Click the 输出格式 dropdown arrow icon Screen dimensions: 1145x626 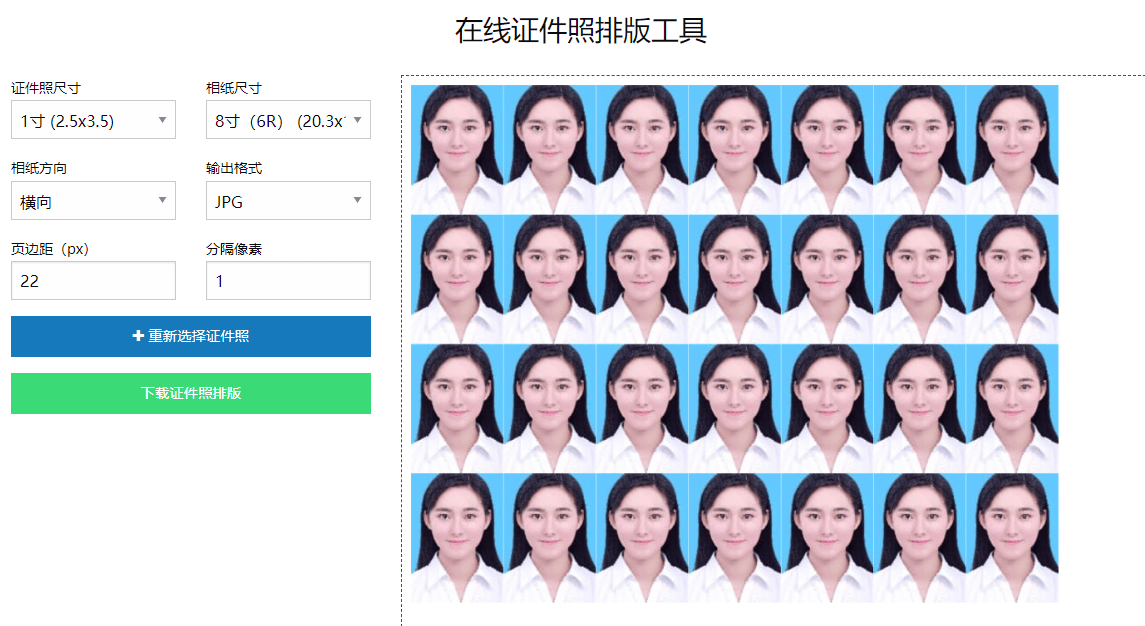358,200
